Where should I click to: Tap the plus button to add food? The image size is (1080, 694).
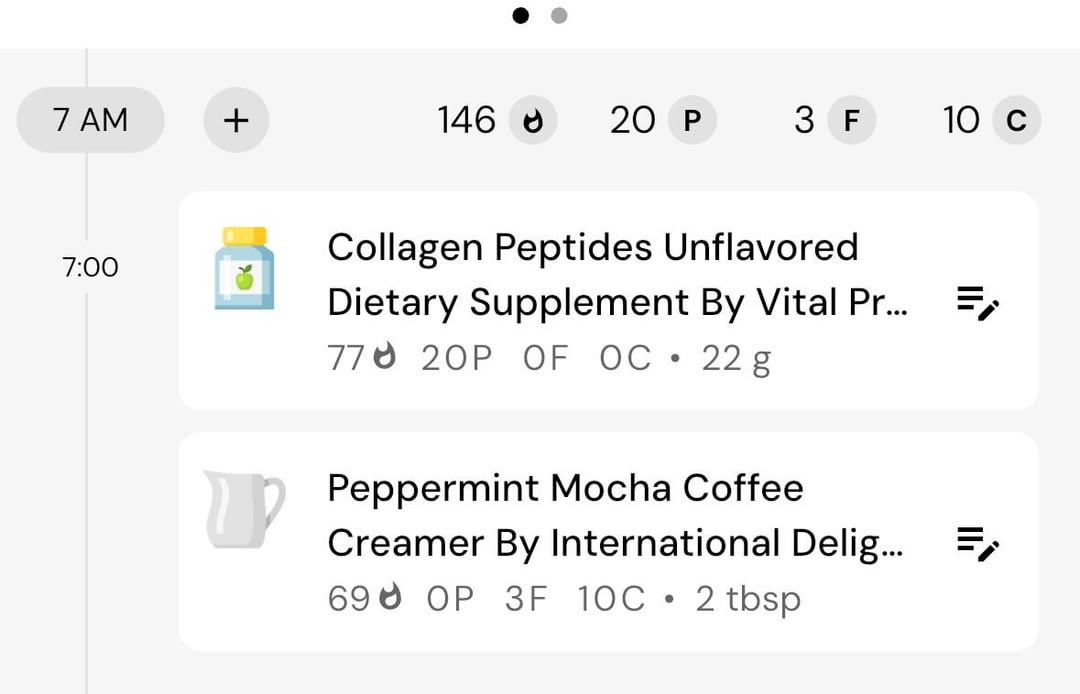point(236,120)
